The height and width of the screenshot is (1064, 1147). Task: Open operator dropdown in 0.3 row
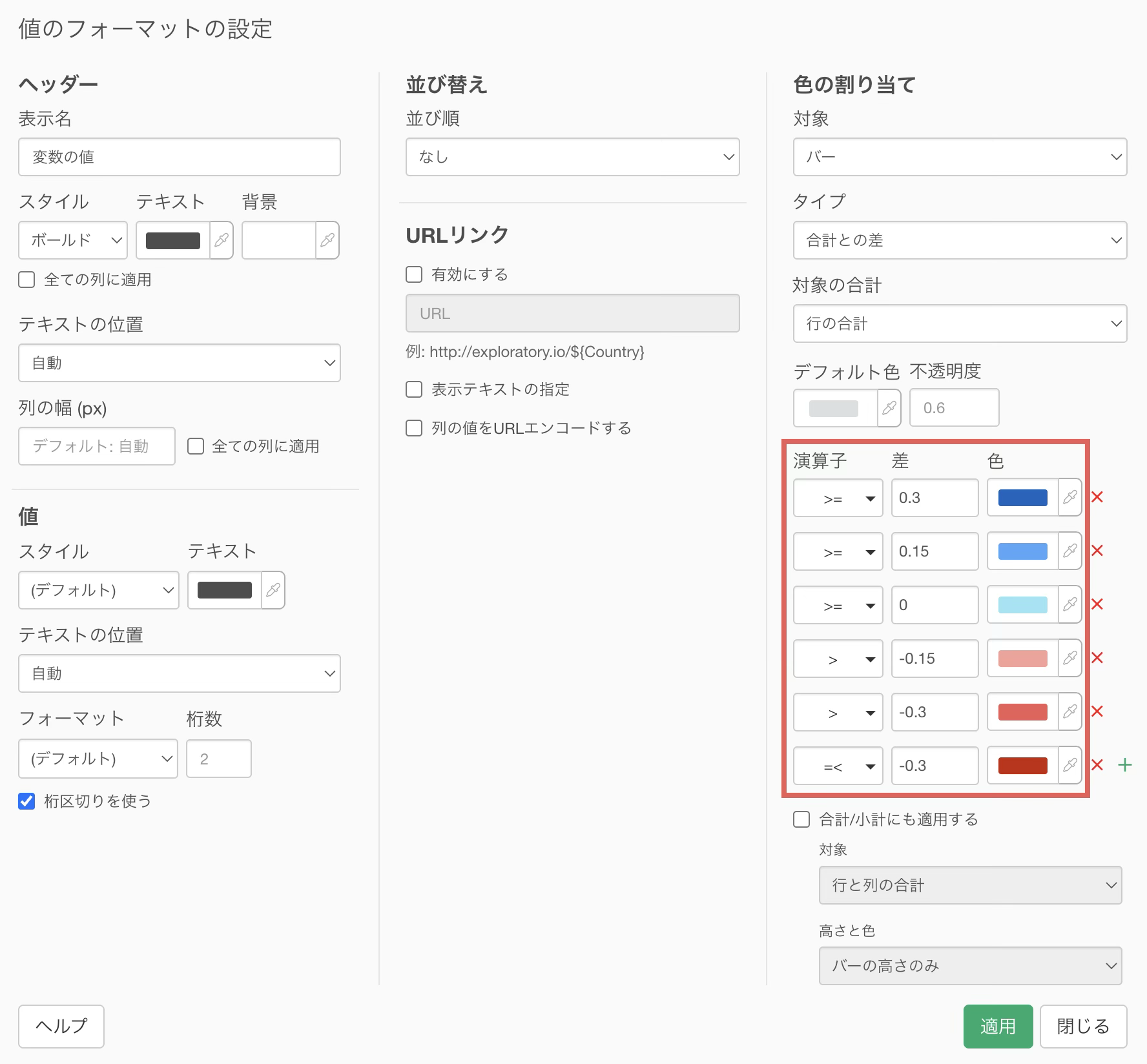coord(838,498)
